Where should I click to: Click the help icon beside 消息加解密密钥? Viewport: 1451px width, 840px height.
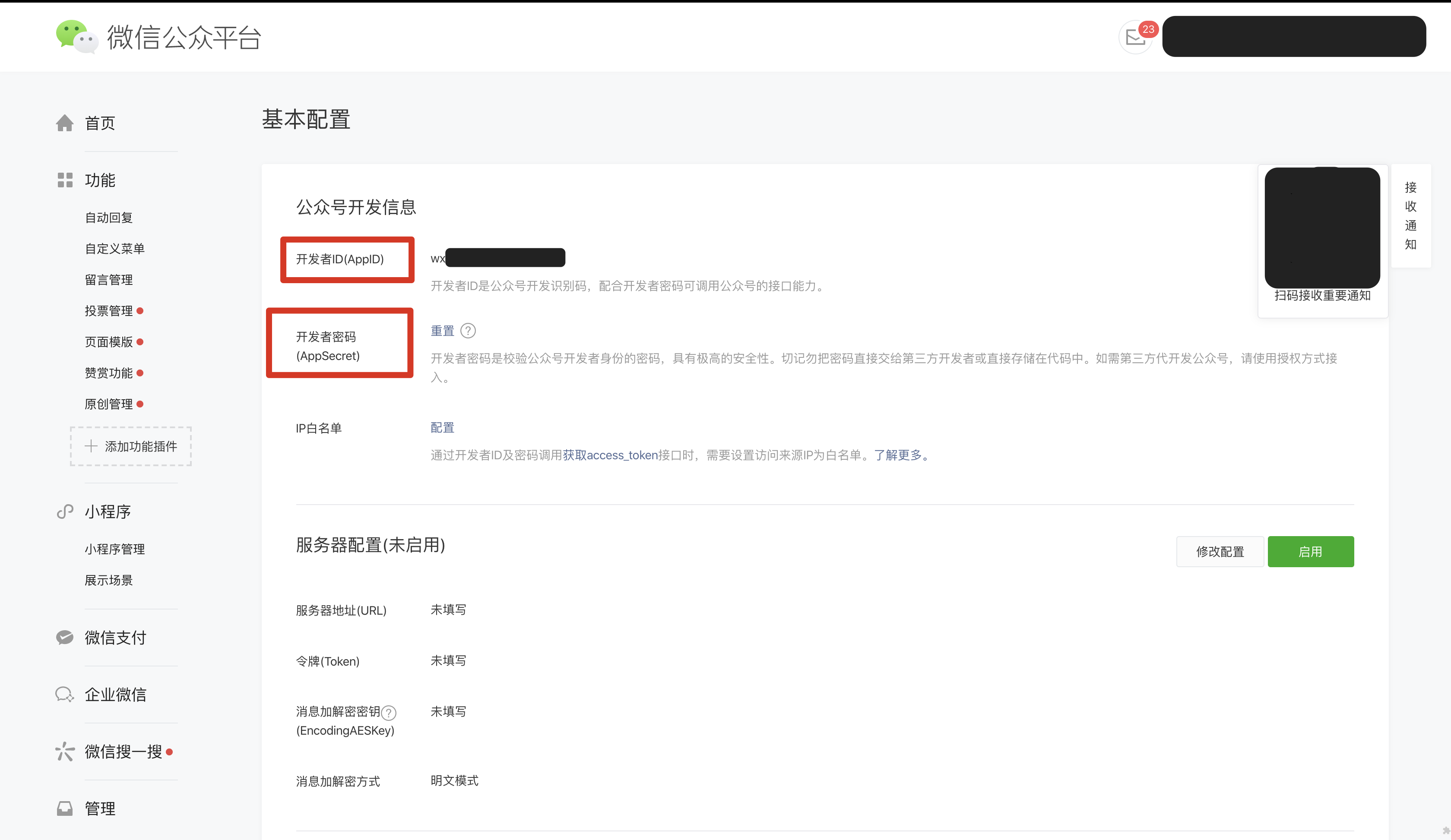(389, 713)
